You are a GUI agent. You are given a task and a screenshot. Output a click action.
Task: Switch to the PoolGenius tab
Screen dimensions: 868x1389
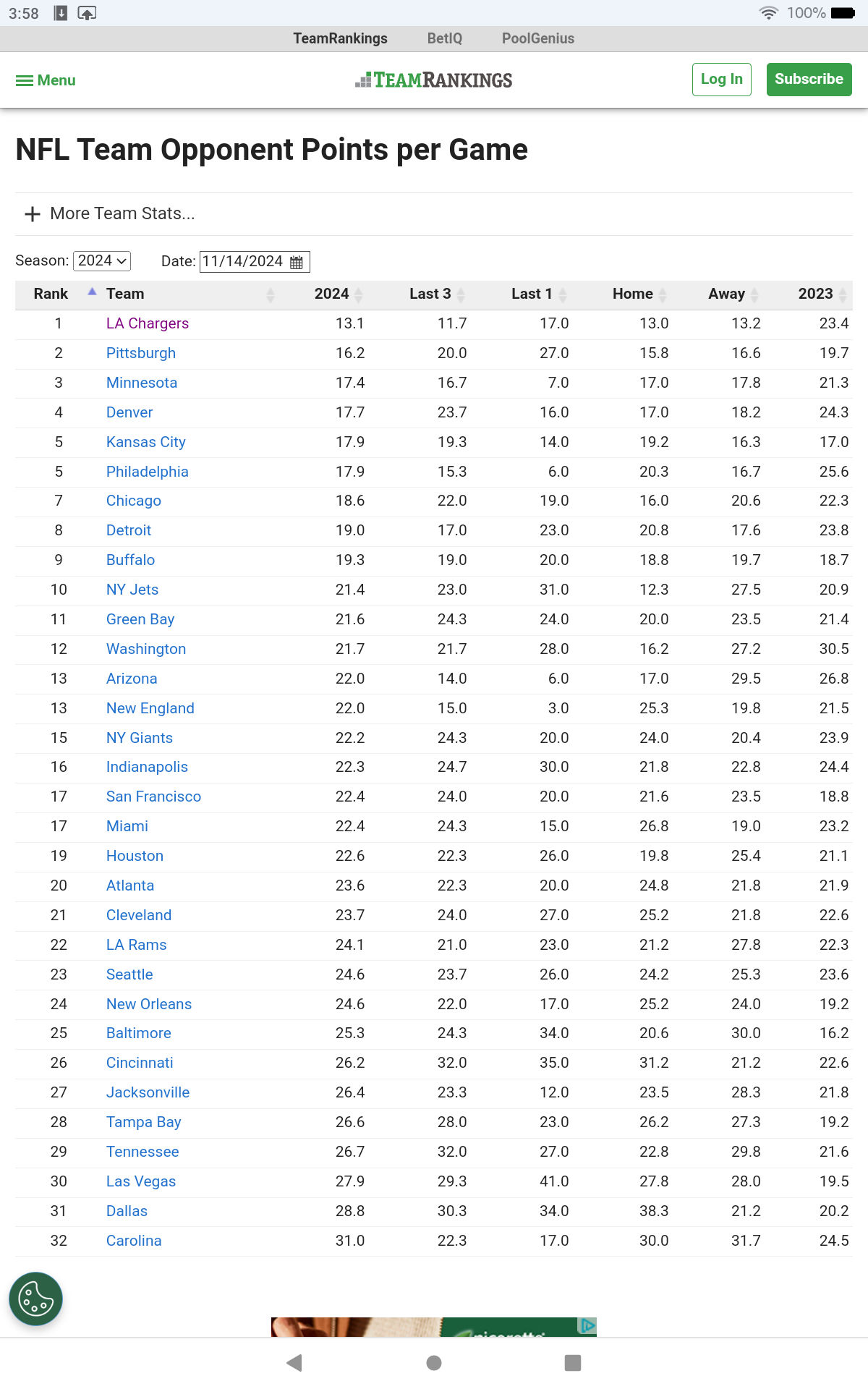[x=538, y=38]
